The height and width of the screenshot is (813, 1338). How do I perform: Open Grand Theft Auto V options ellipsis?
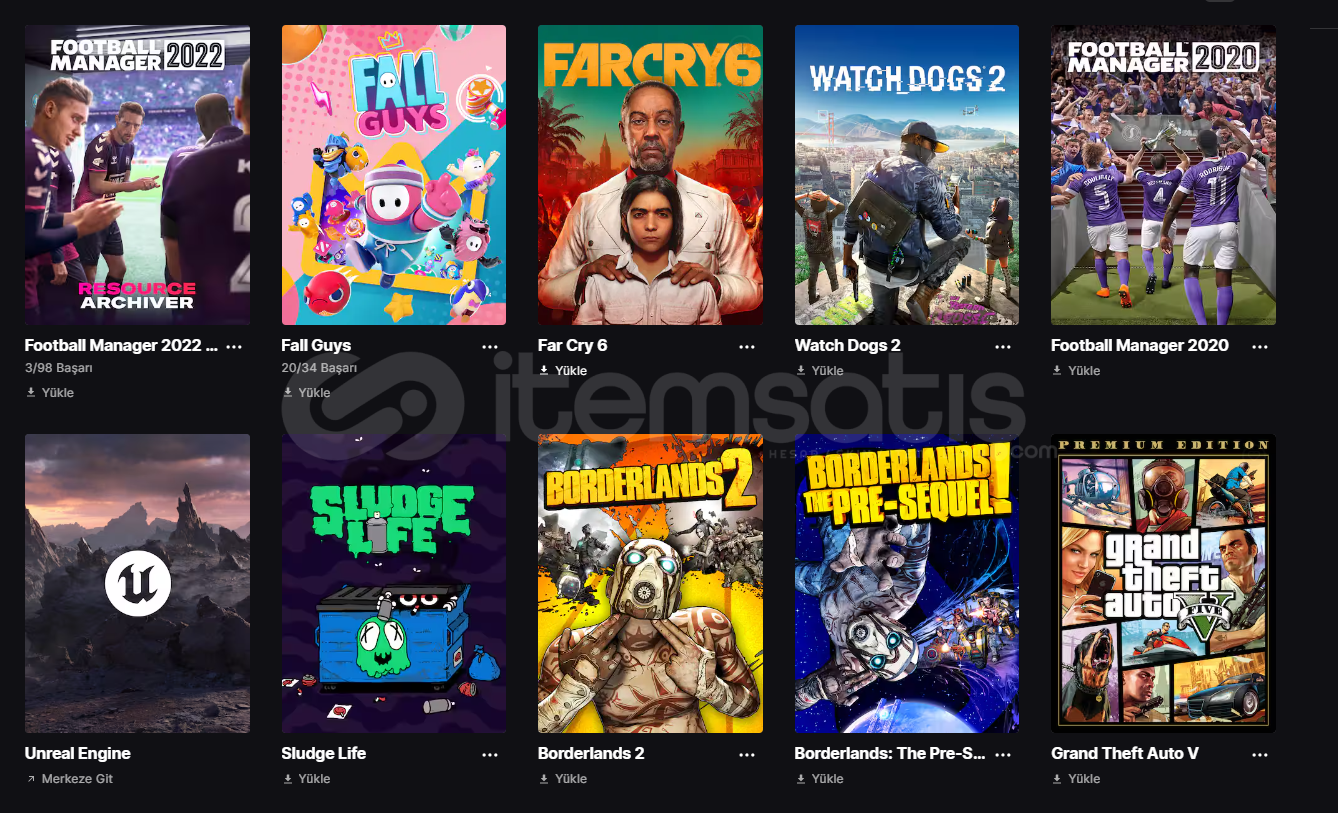(1260, 754)
